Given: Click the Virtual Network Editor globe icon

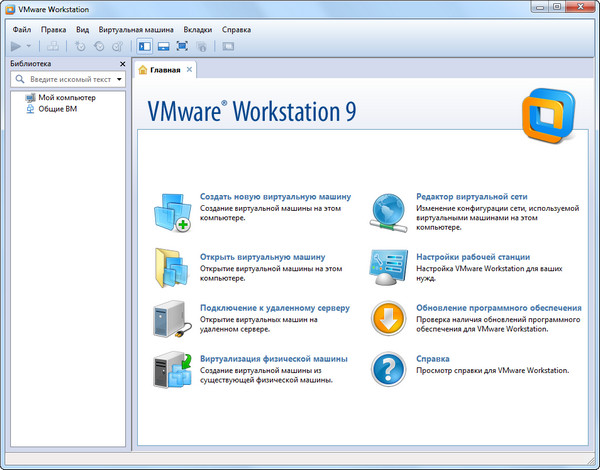Looking at the screenshot, I should pos(388,211).
